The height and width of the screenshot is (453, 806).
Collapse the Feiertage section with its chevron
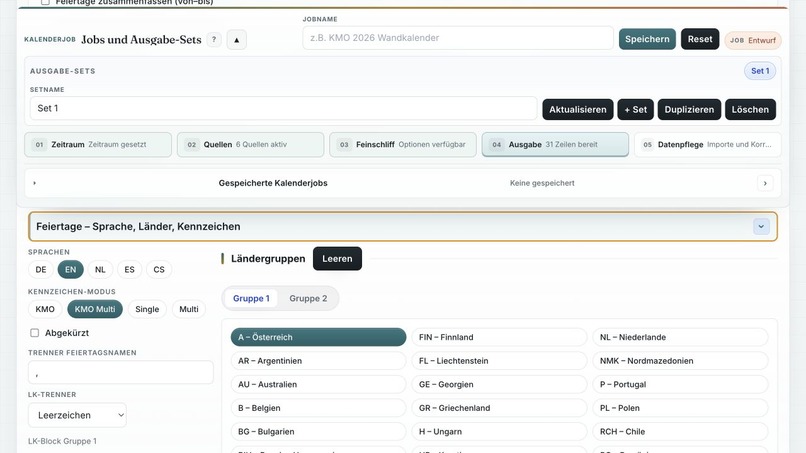click(x=761, y=226)
